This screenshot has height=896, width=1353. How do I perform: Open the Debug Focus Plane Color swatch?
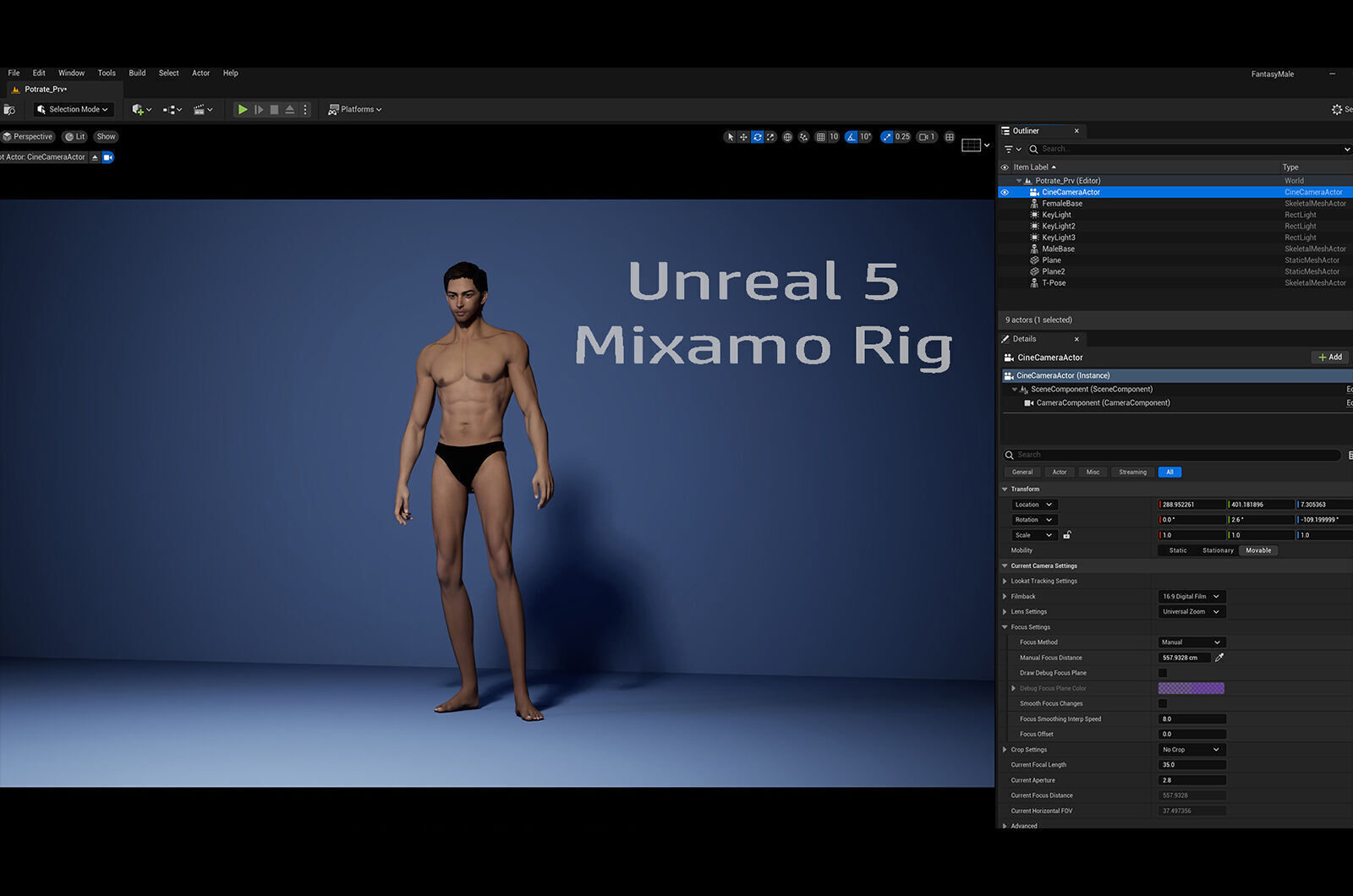point(1191,688)
